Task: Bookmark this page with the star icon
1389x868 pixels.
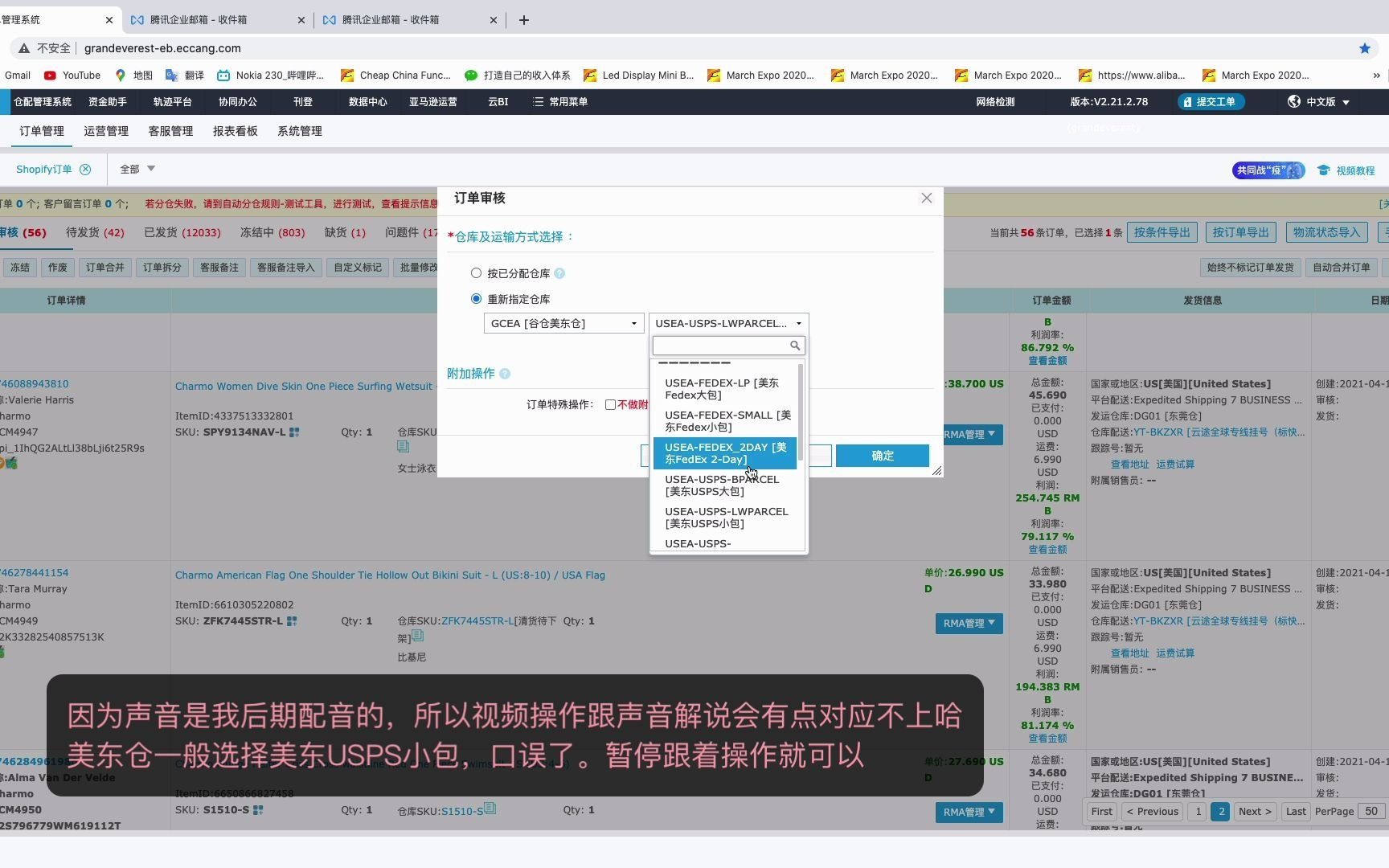Action: [x=1364, y=48]
